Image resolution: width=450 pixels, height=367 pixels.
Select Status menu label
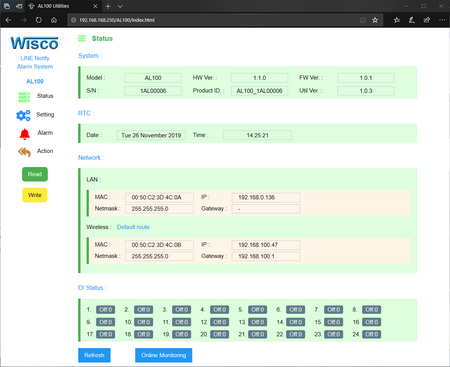click(x=45, y=96)
